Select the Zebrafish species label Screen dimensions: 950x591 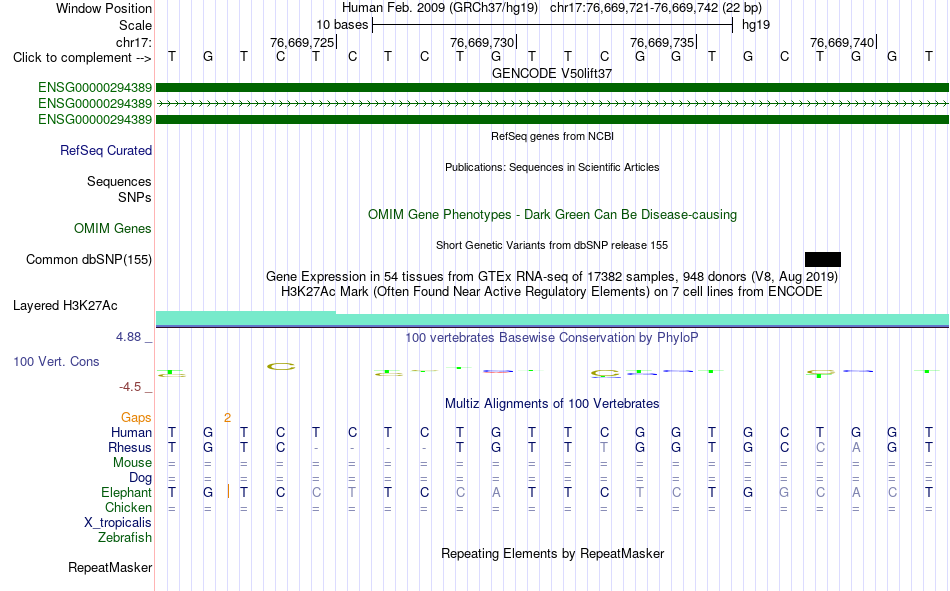125,538
